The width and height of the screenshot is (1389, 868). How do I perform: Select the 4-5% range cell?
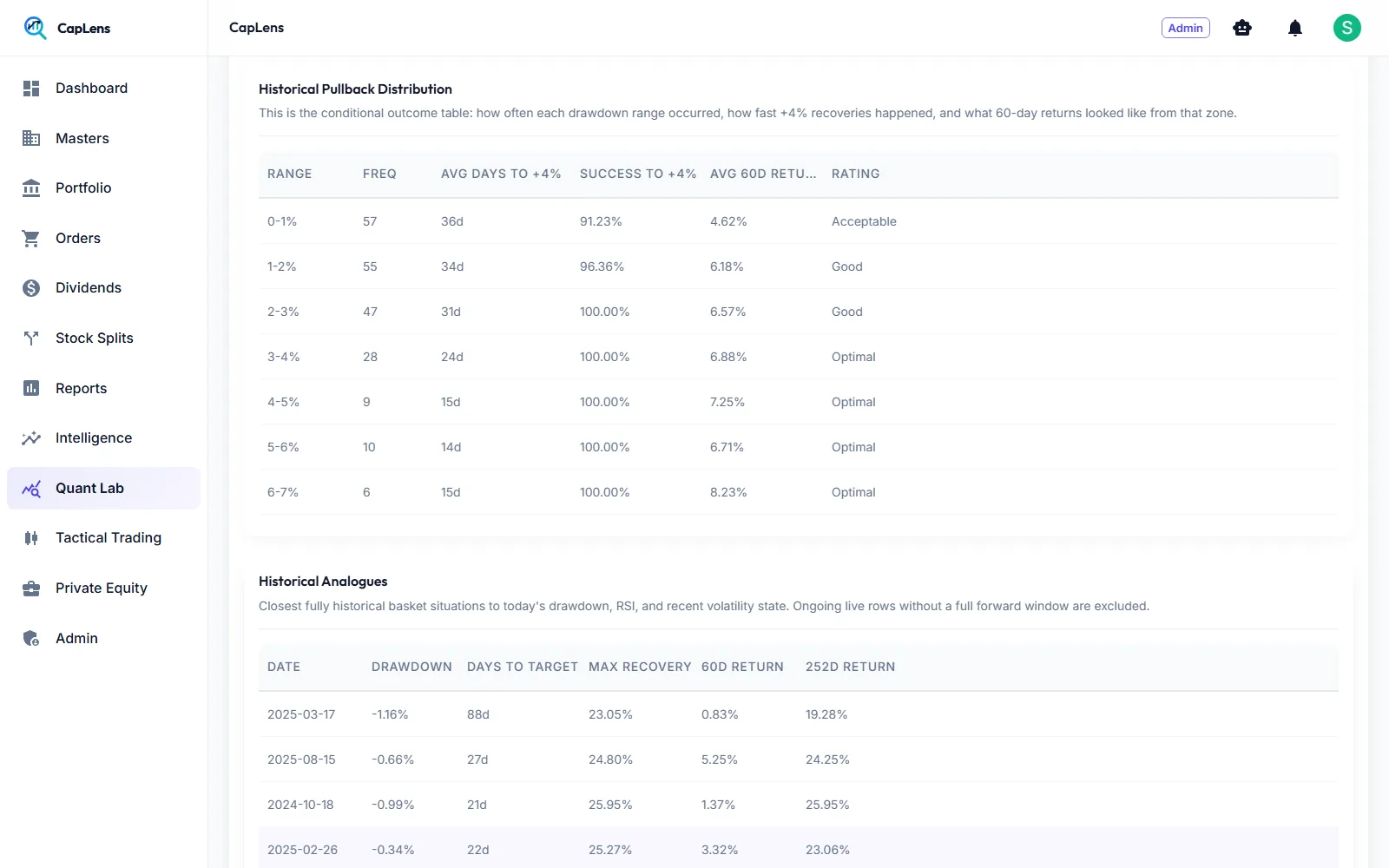point(283,402)
